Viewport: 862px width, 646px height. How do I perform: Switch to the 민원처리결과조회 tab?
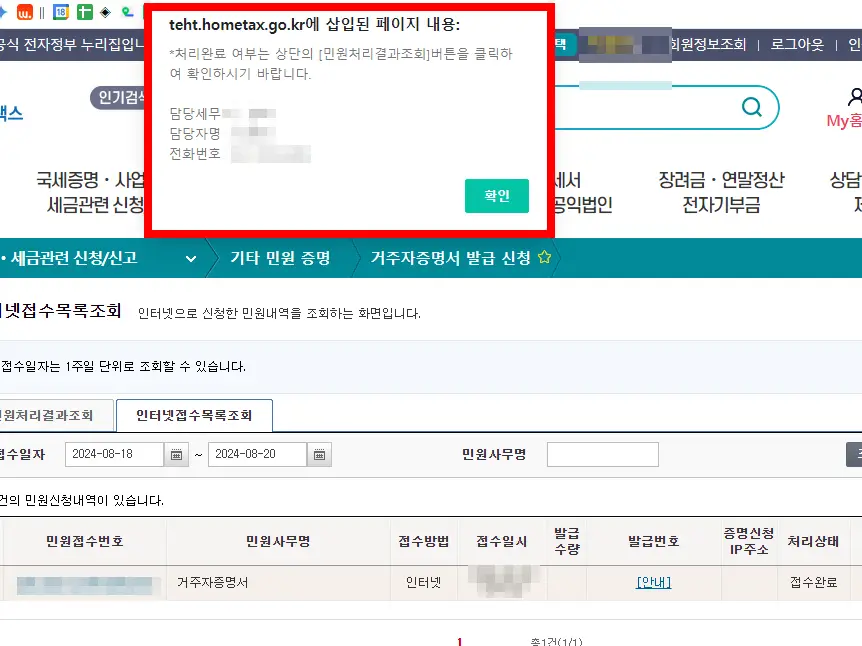point(47,416)
